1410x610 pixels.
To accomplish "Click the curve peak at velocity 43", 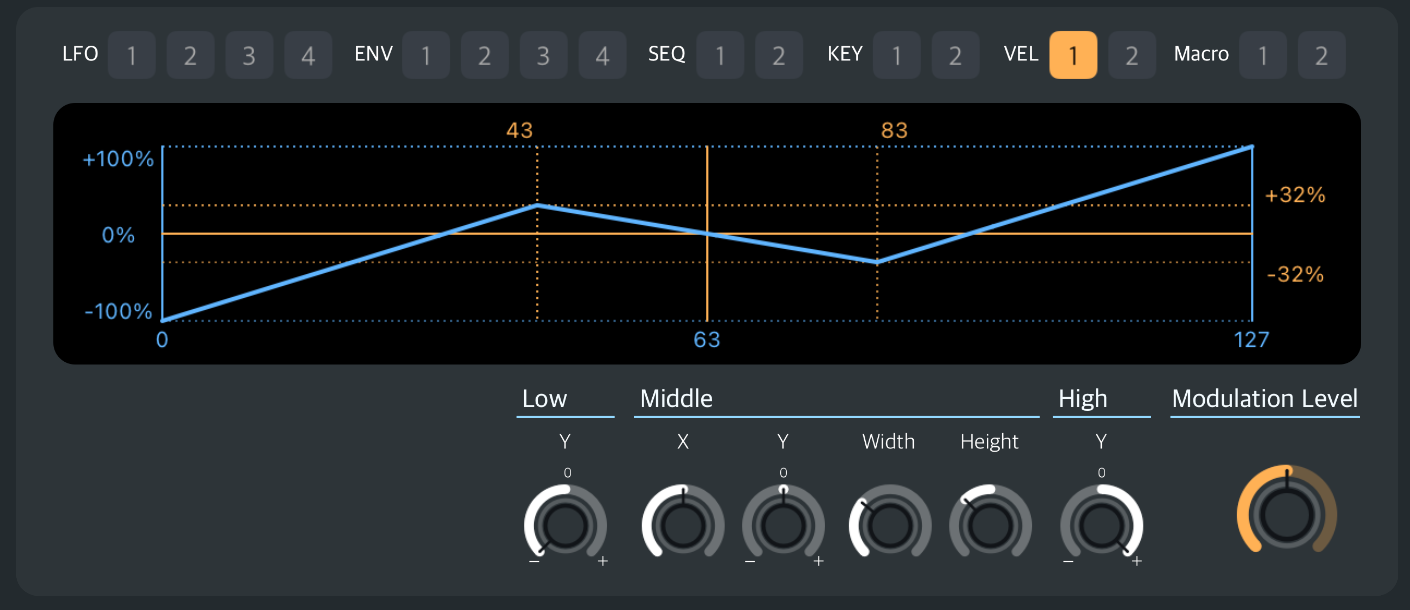I will (537, 205).
